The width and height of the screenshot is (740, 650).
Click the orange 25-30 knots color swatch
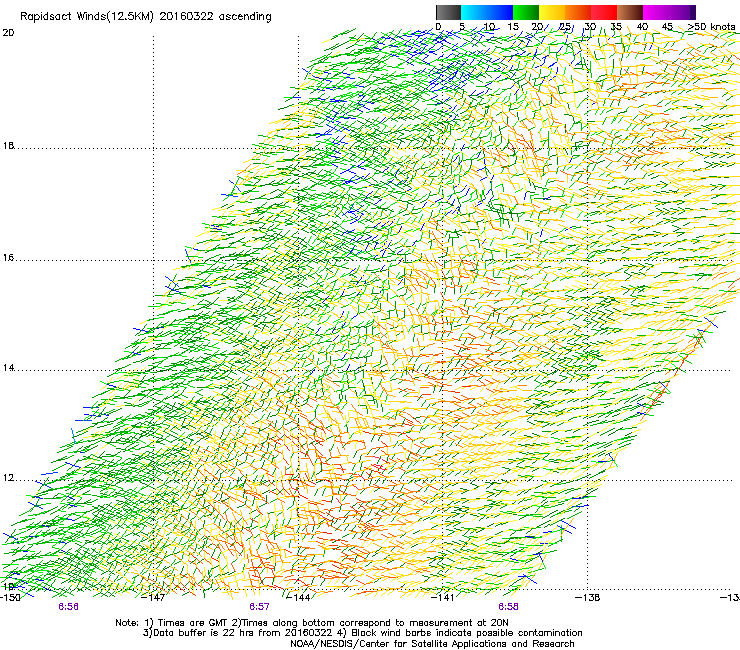578,12
